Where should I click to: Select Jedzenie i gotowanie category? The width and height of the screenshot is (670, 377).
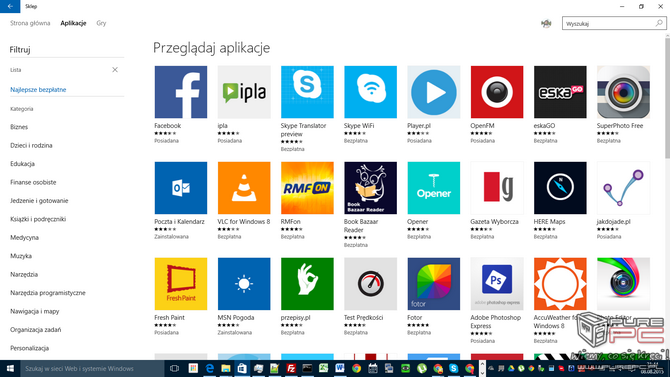(x=39, y=200)
